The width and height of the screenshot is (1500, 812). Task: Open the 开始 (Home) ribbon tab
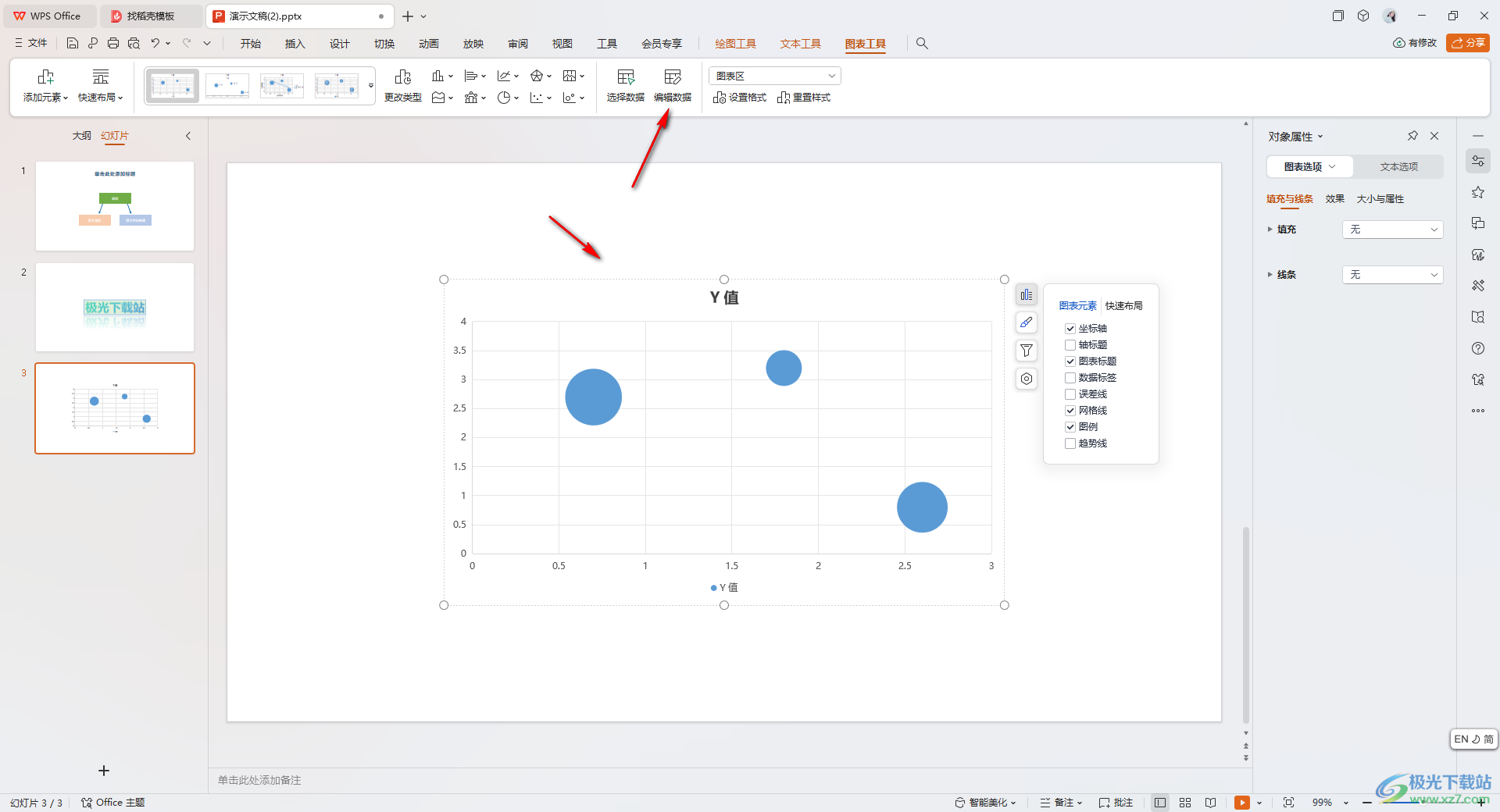(x=251, y=44)
